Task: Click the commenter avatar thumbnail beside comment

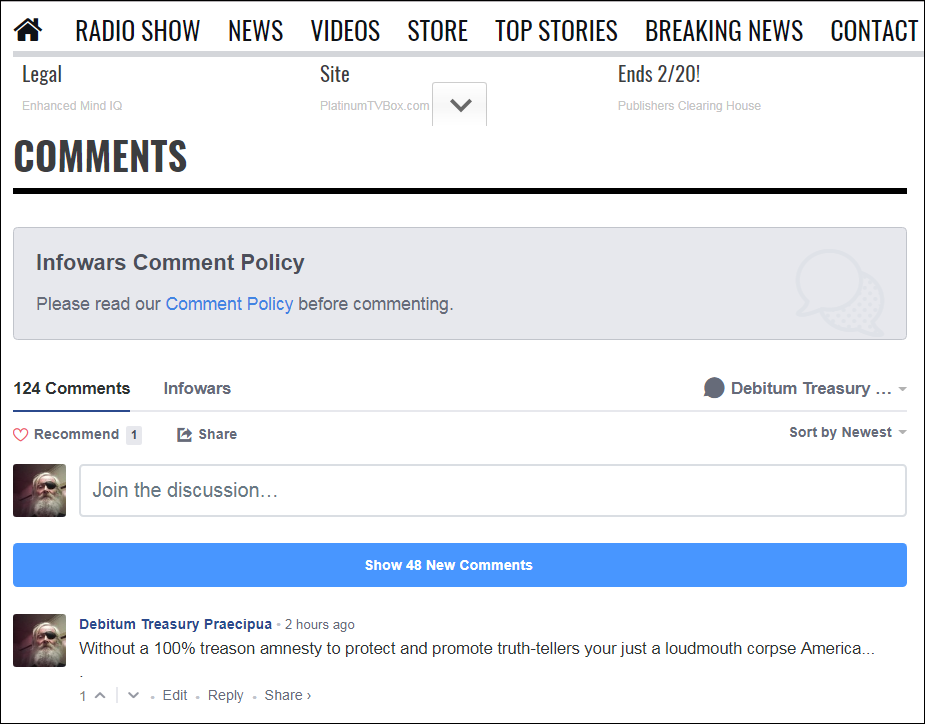Action: pos(40,640)
